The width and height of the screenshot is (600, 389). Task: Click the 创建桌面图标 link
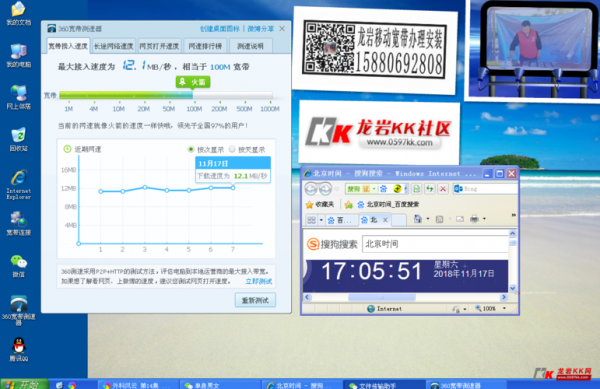220,29
